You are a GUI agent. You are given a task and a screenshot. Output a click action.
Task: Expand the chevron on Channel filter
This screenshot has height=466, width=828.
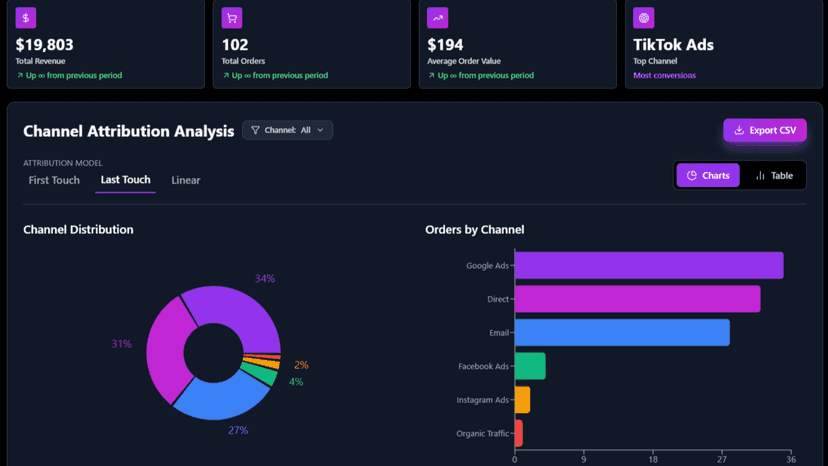pyautogui.click(x=321, y=130)
